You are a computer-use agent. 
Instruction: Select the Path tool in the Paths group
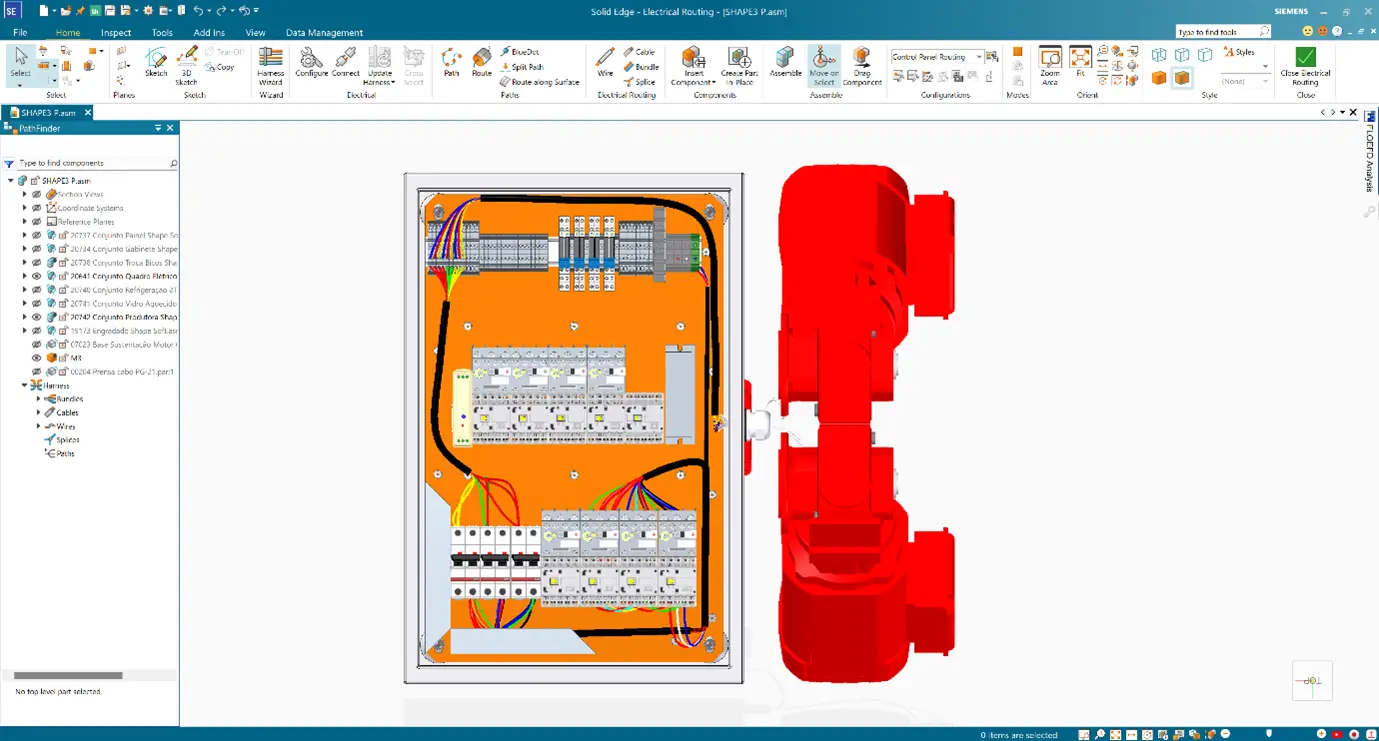(x=450, y=60)
